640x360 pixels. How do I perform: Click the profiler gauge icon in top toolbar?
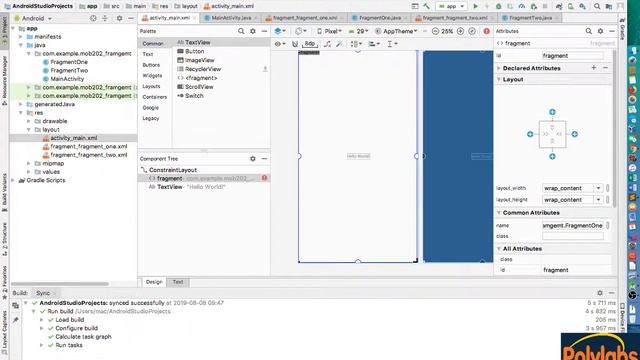(x=522, y=6)
